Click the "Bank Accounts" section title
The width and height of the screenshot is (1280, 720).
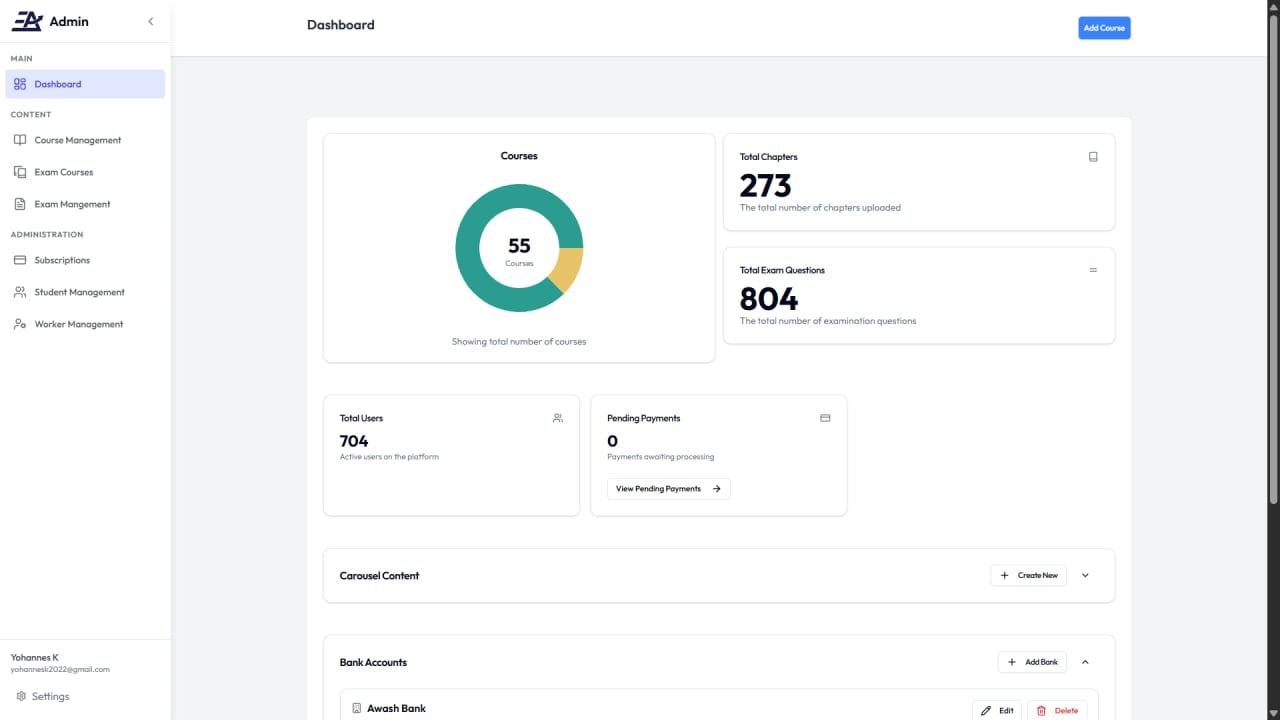point(373,662)
